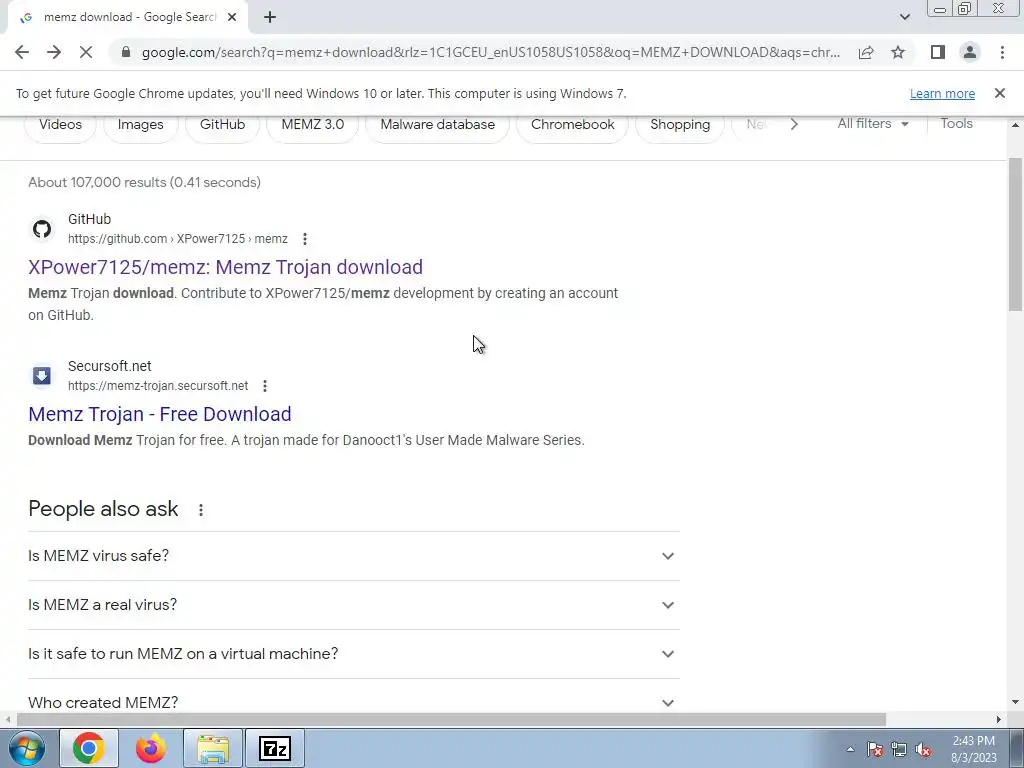The width and height of the screenshot is (1024, 768).
Task: Select the Shopping filter chip
Action: tap(680, 125)
